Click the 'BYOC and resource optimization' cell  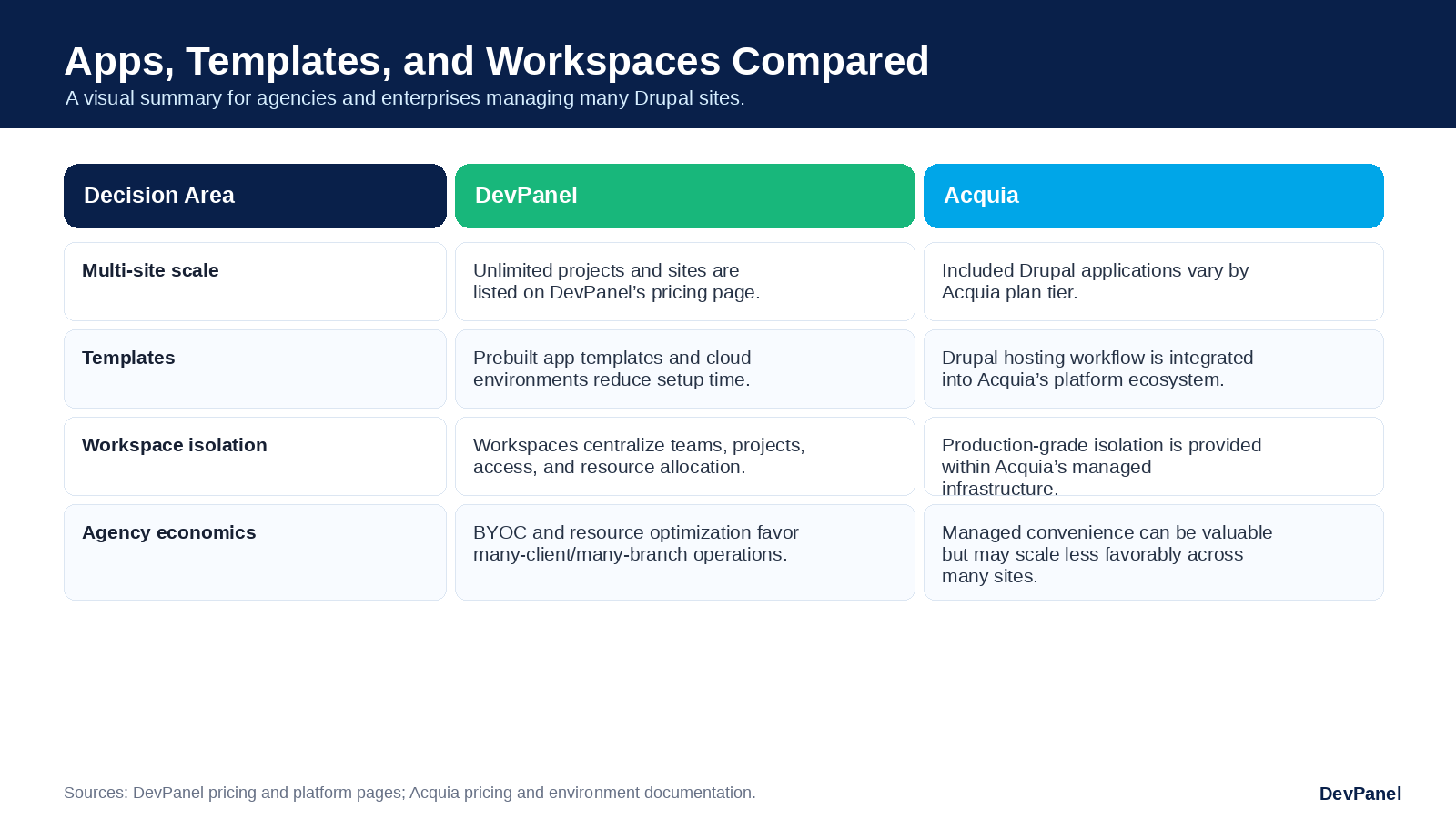(684, 552)
